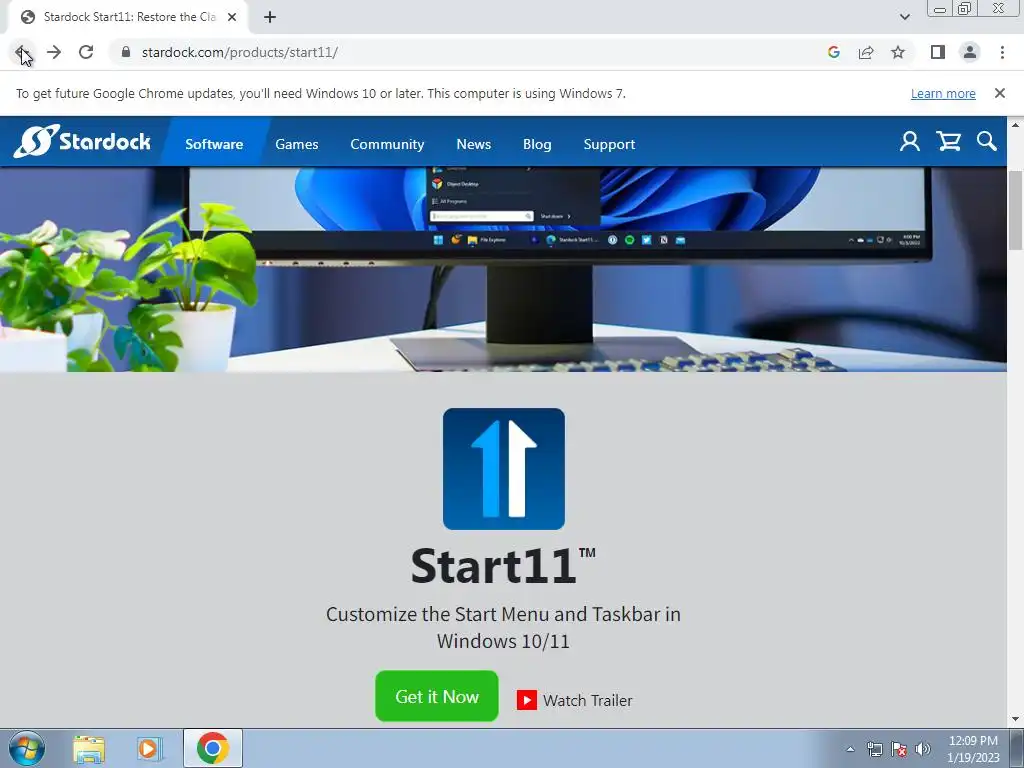The width and height of the screenshot is (1024, 768).
Task: Click the Chrome taskbar icon
Action: [213, 748]
